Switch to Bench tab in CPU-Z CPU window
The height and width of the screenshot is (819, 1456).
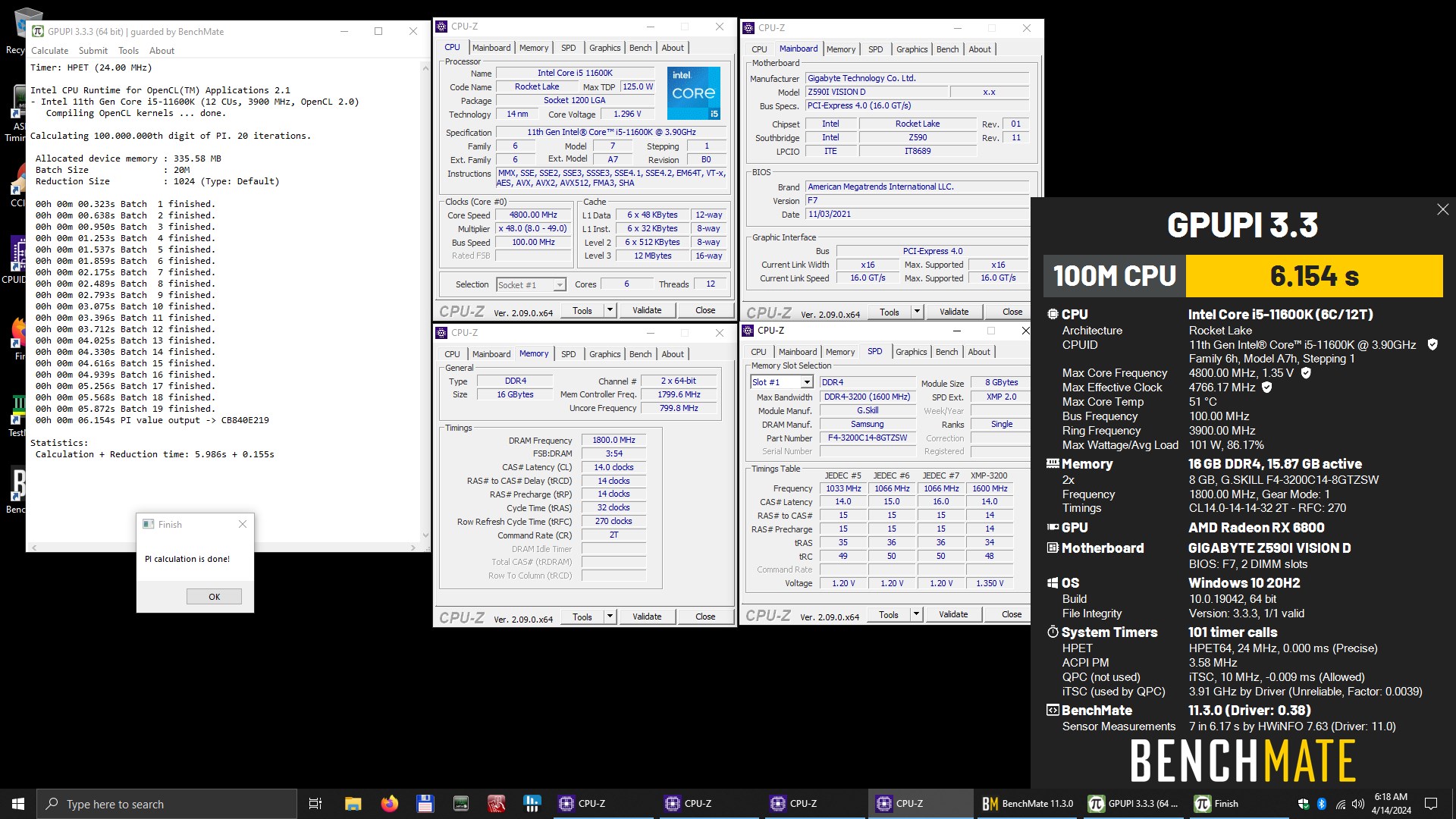pyautogui.click(x=640, y=48)
